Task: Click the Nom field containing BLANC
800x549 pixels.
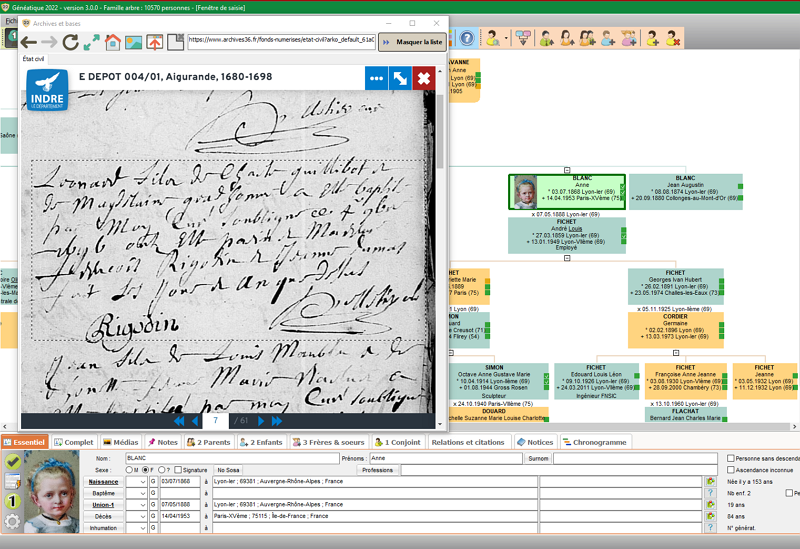Action: click(x=232, y=458)
